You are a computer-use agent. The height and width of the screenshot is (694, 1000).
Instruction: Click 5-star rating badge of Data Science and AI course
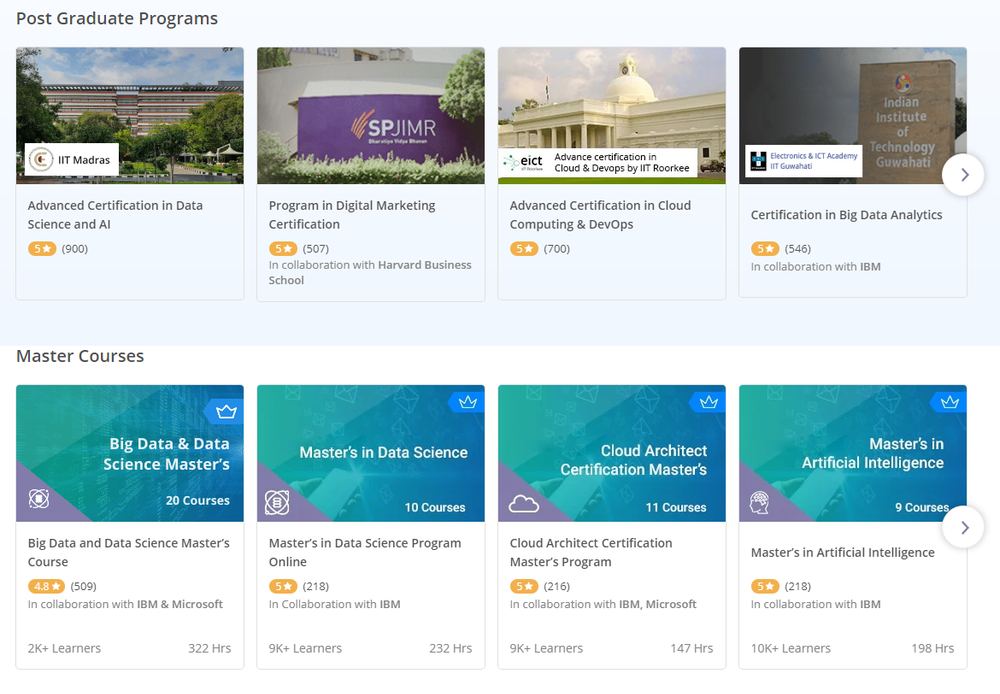tap(42, 249)
